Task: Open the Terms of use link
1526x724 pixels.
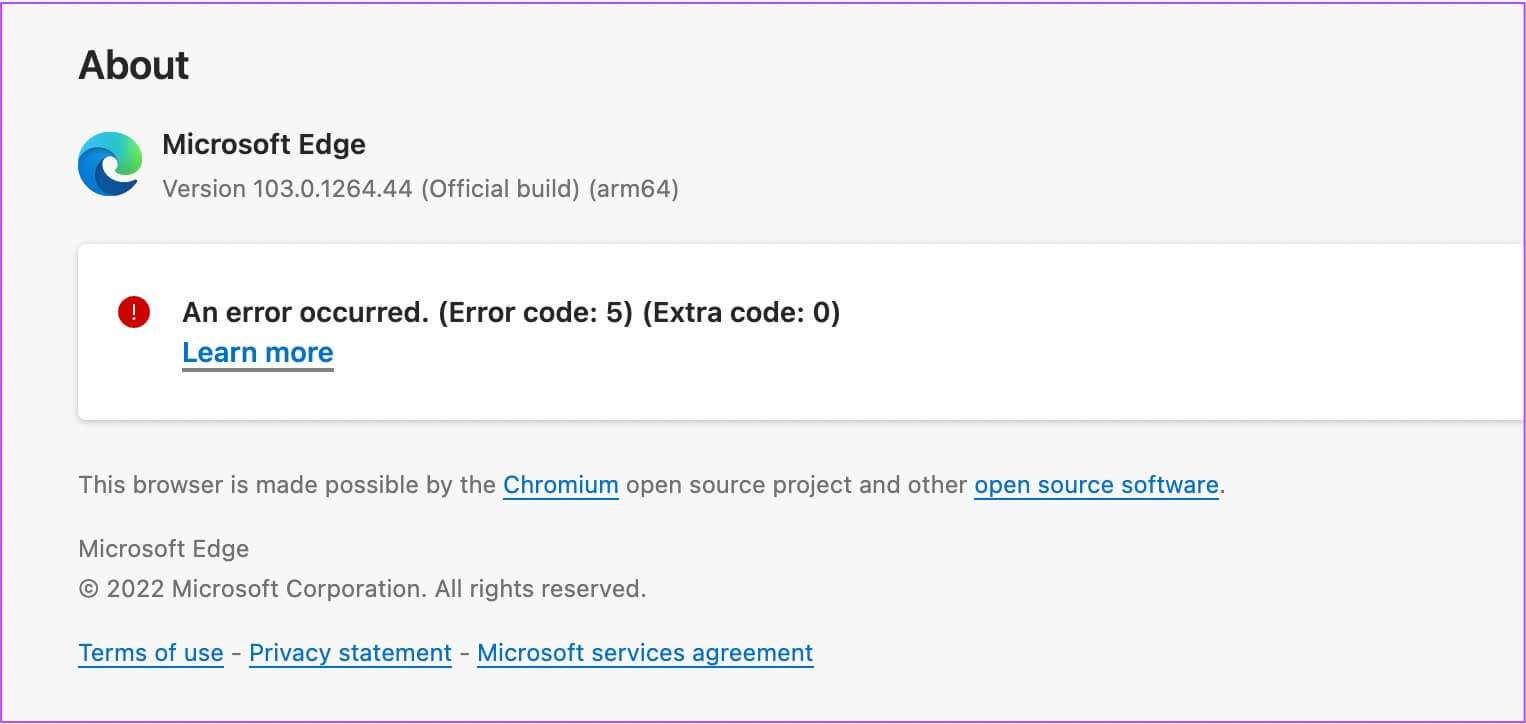Action: click(x=150, y=654)
